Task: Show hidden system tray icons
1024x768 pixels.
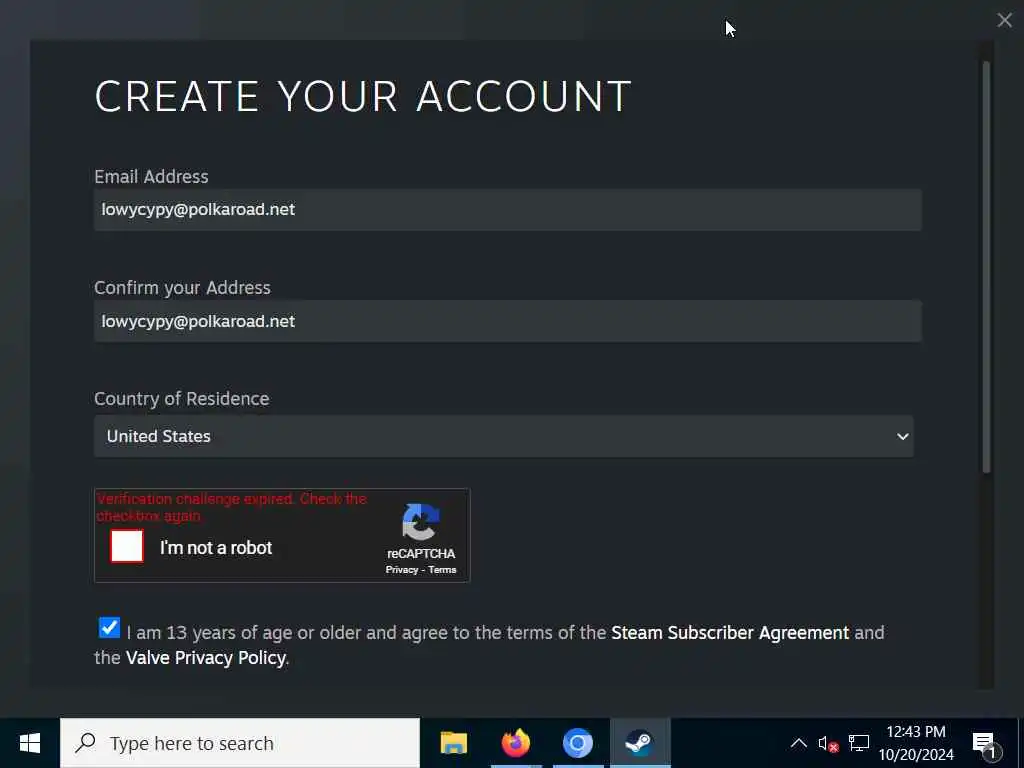Action: point(799,743)
